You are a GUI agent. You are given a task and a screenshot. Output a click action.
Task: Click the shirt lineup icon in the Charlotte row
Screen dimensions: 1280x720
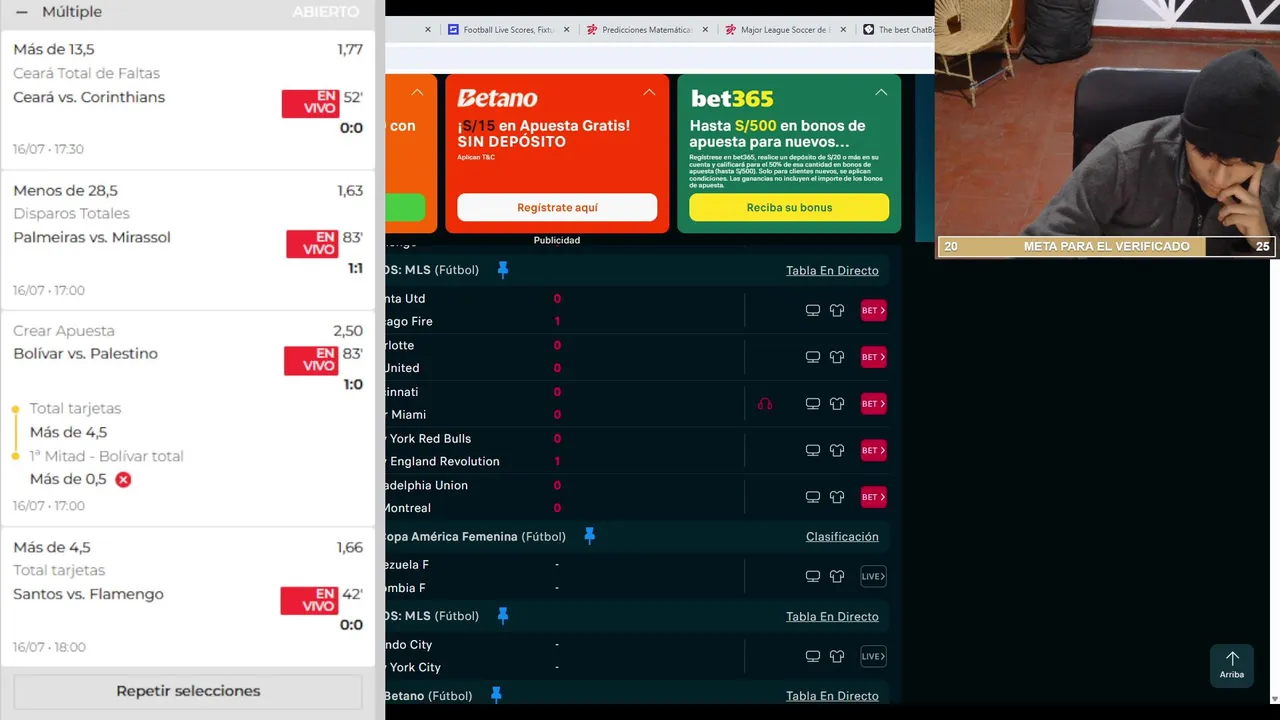(x=837, y=357)
